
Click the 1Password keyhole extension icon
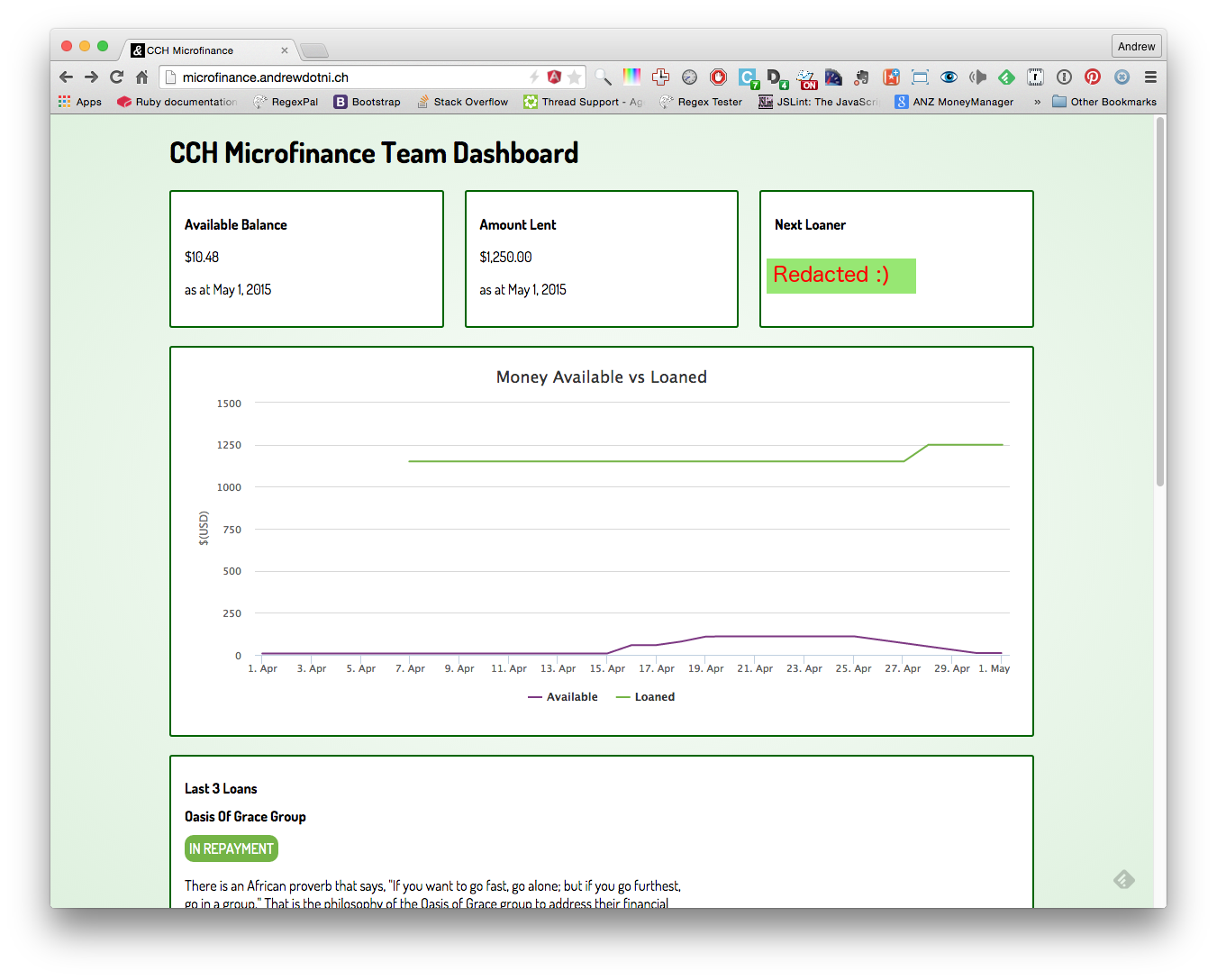point(1064,77)
